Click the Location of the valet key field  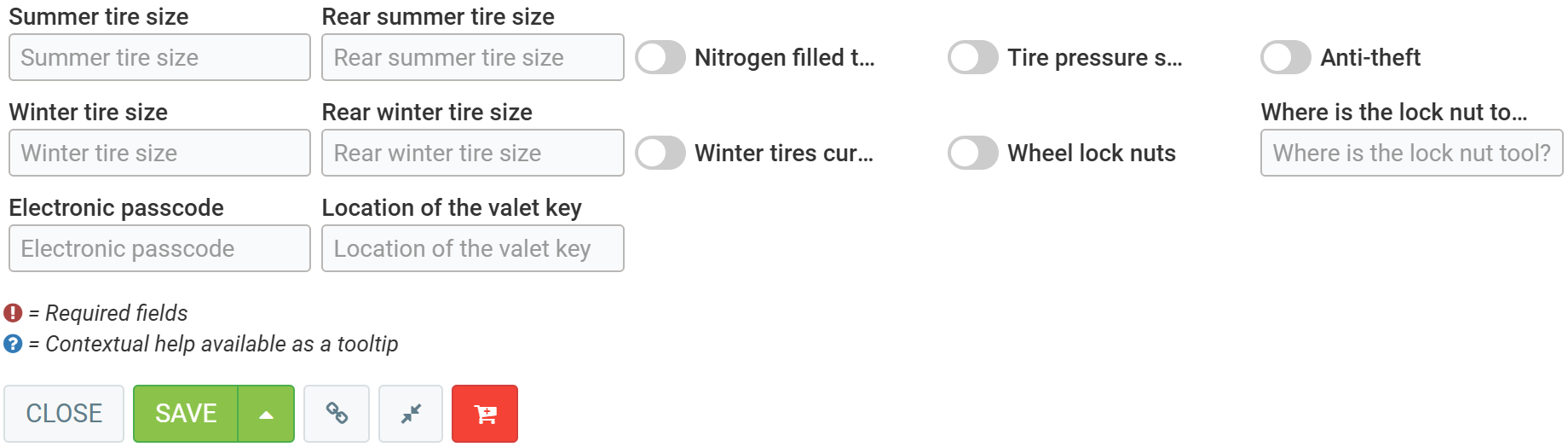point(472,249)
